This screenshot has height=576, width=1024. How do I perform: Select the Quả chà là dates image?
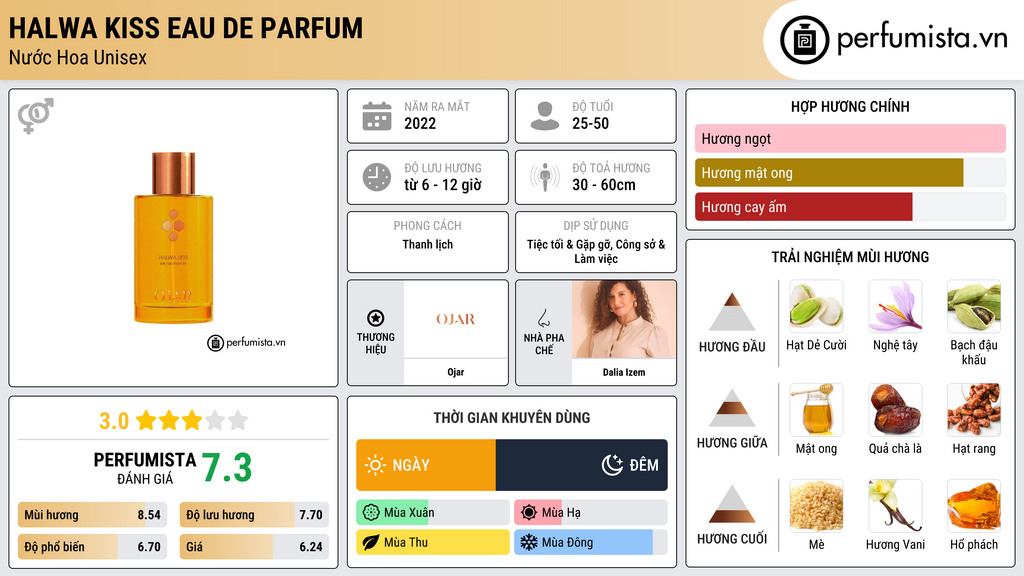pyautogui.click(x=895, y=409)
